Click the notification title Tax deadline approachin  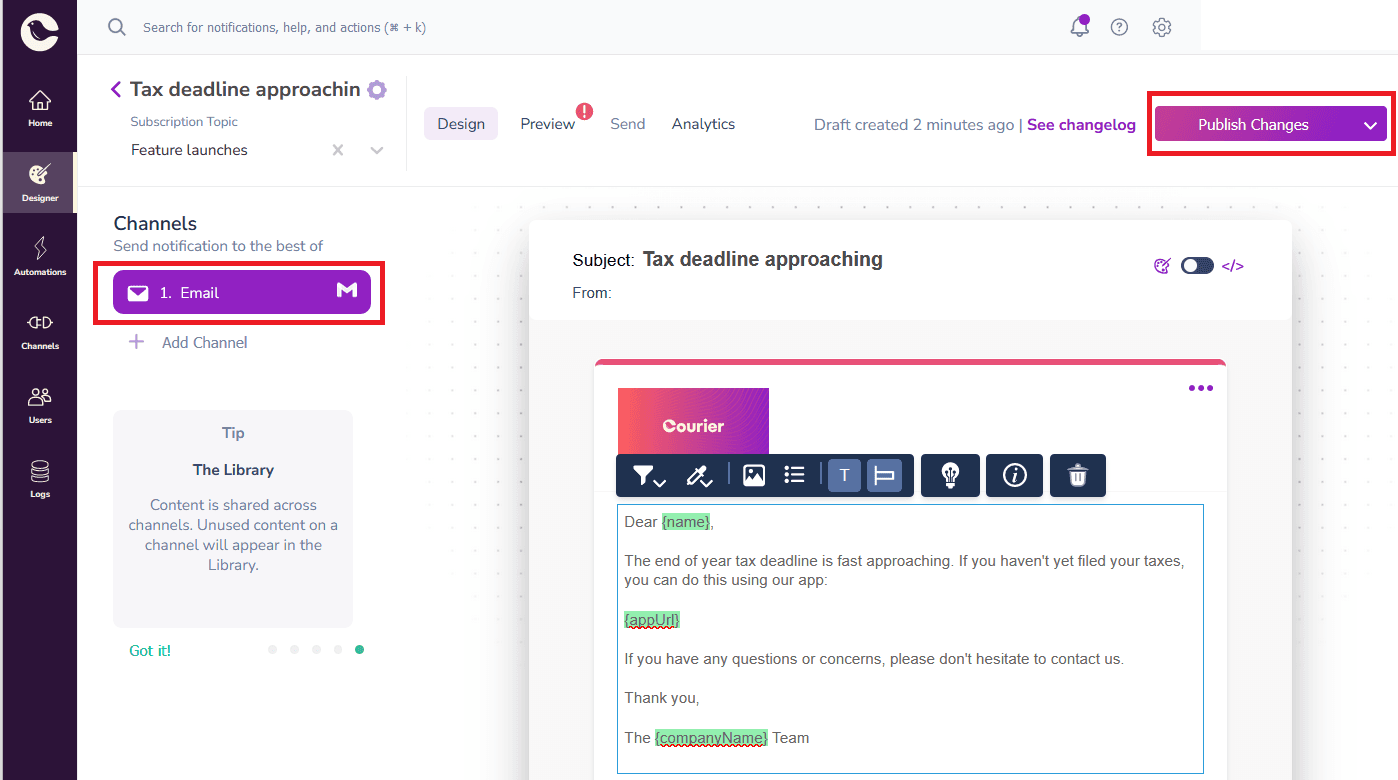pyautogui.click(x=245, y=89)
